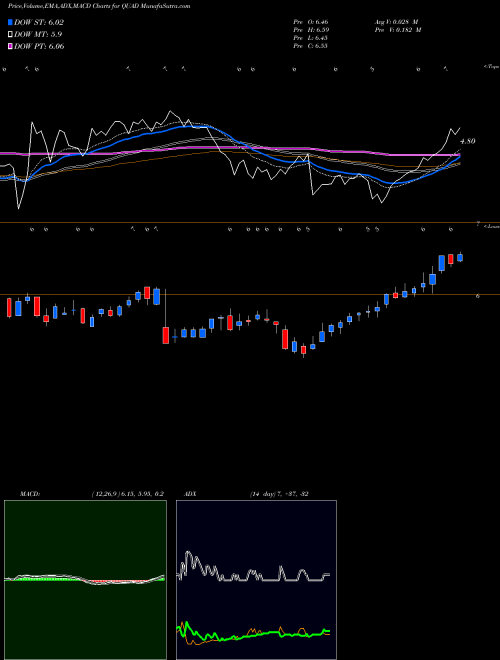Click the 'Pre L: 6.43' value
This screenshot has width=500, height=660.
[311, 38]
